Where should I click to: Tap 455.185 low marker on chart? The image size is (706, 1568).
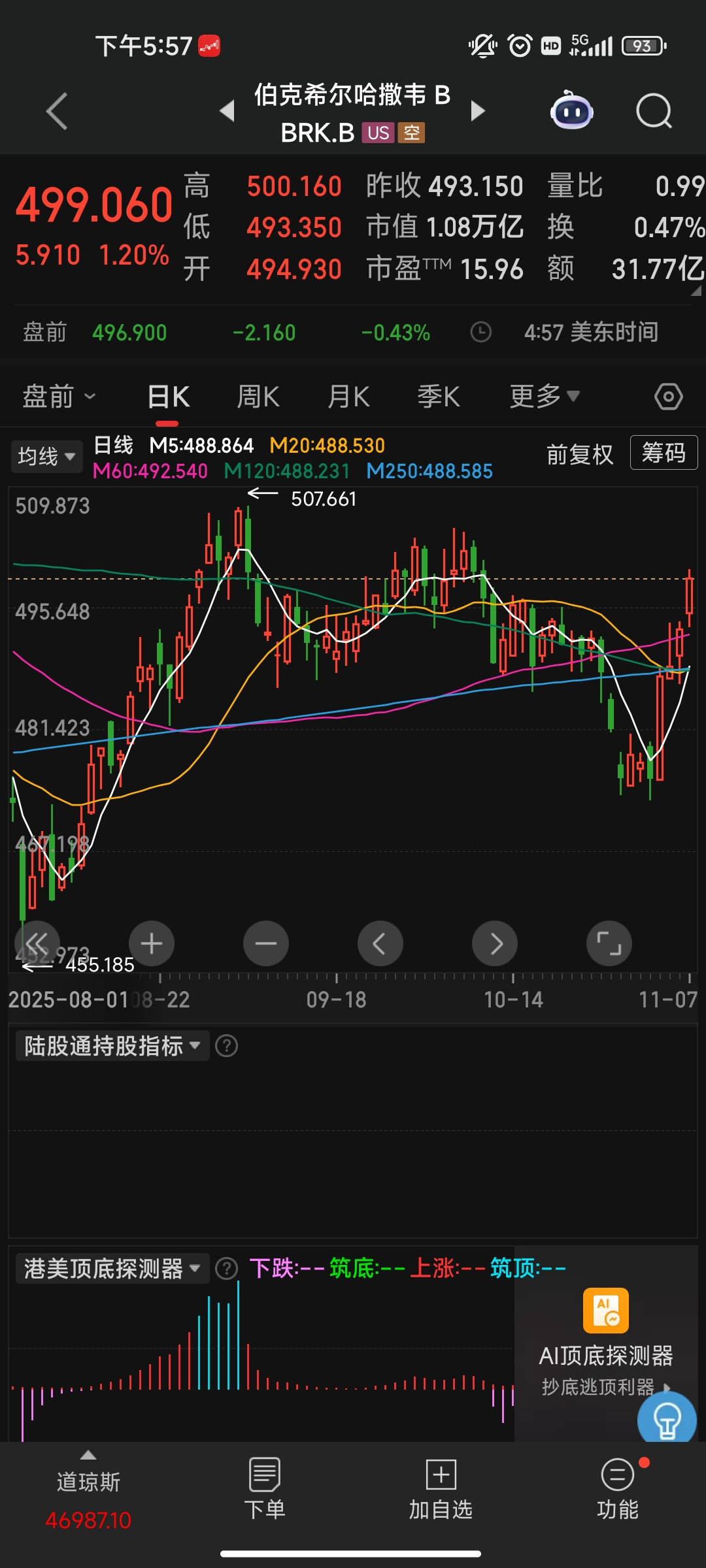(100, 965)
